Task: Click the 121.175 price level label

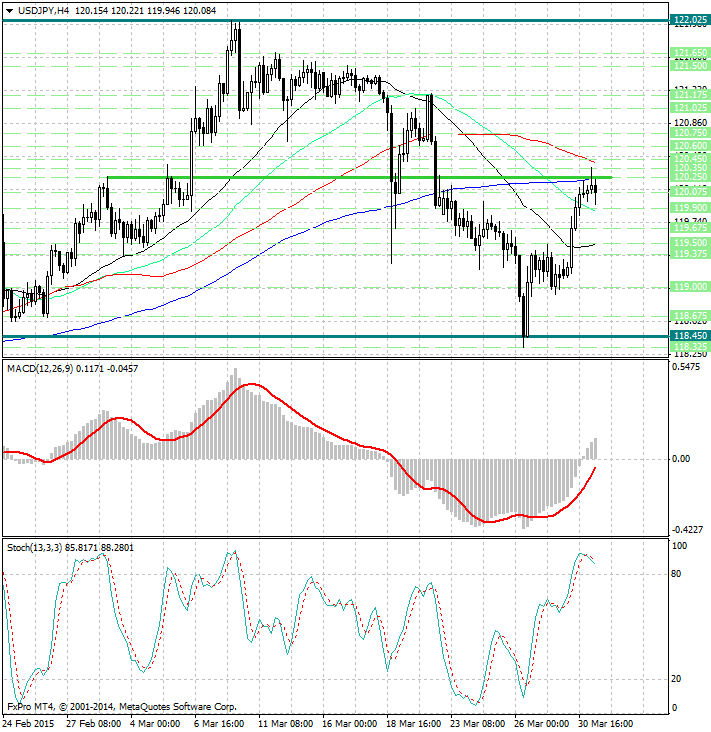Action: point(690,95)
